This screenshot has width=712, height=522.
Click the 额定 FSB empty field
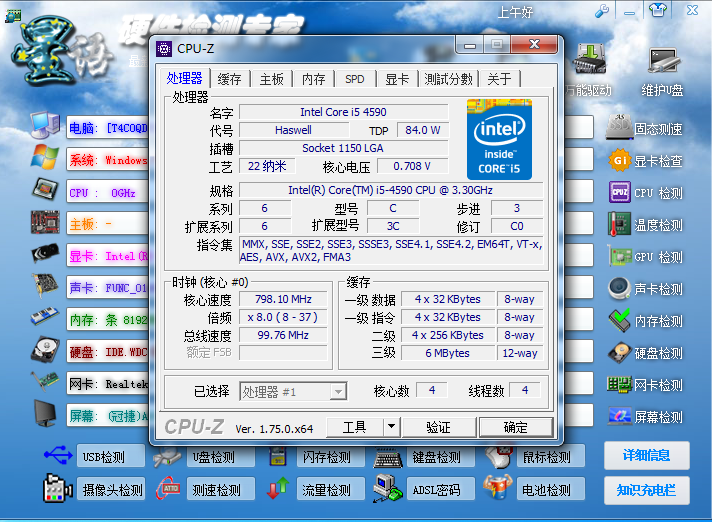(x=283, y=353)
